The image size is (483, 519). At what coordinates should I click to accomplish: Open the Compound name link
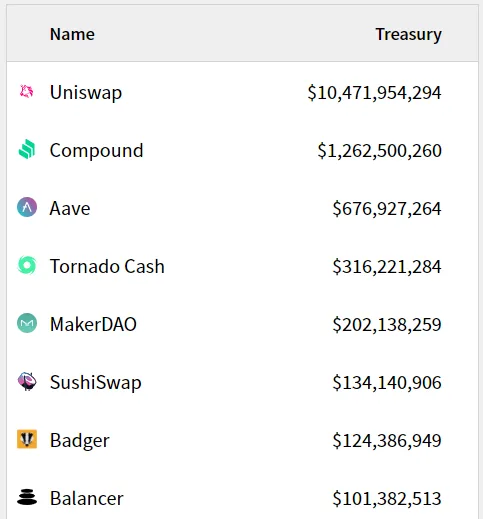97,150
